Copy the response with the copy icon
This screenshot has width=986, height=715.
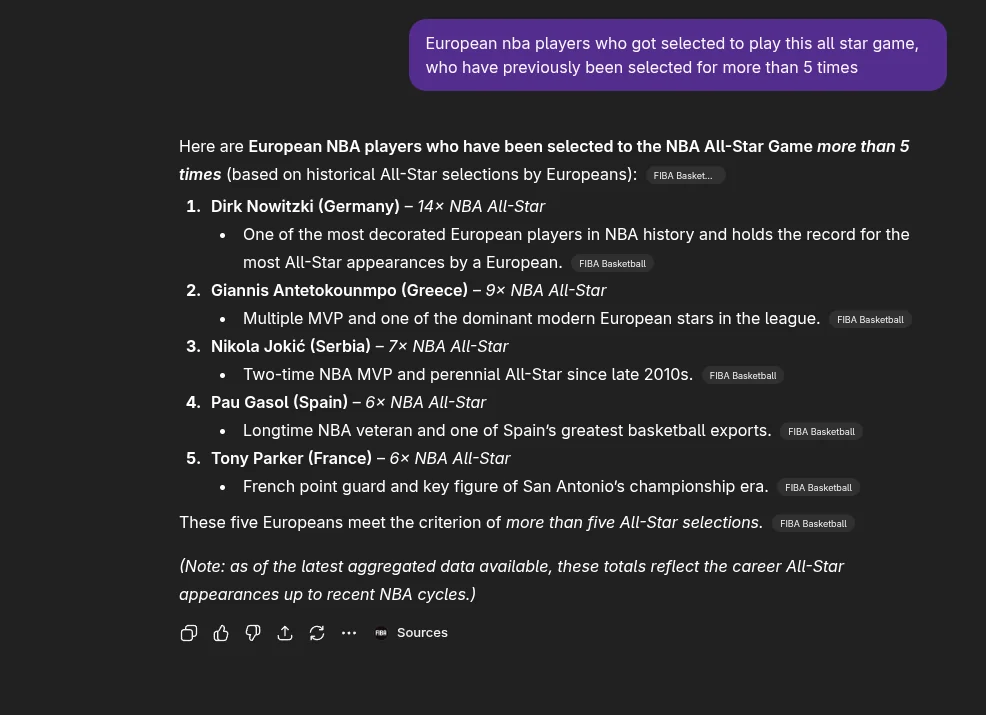(x=189, y=633)
